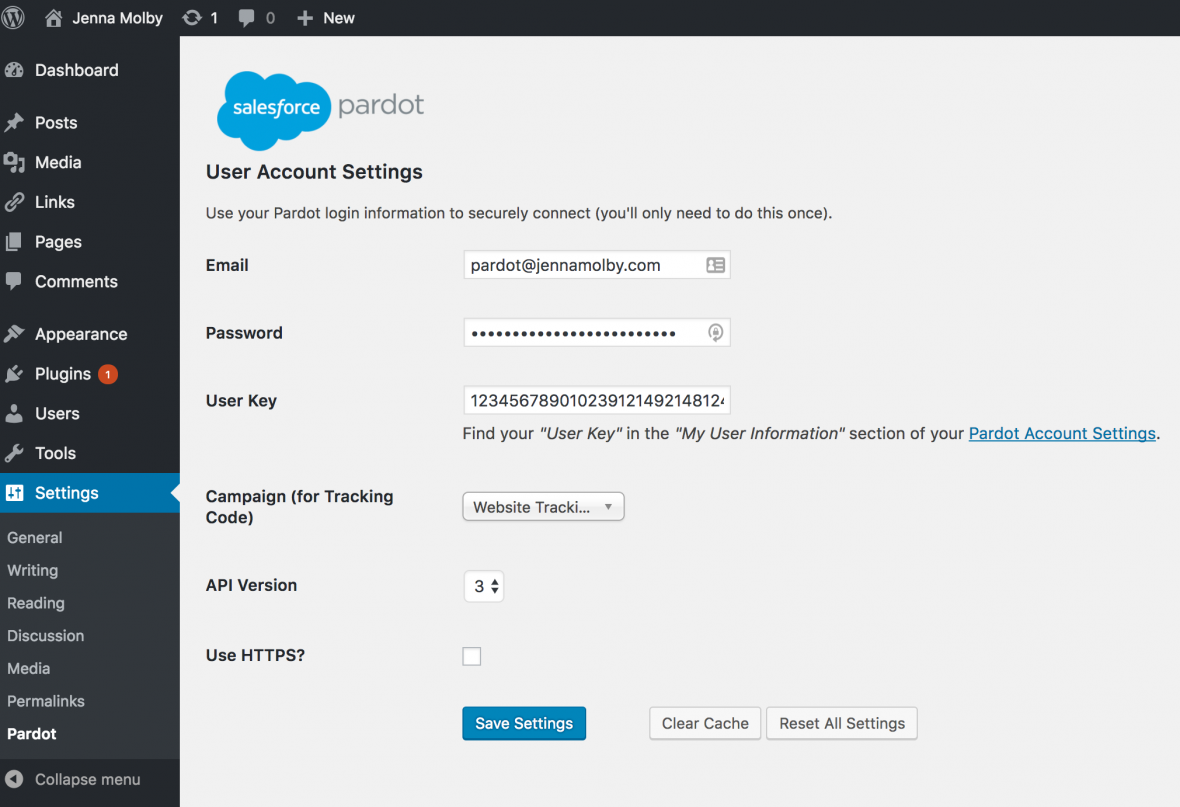The image size is (1180, 807).
Task: Go to Appearance in the sidebar
Action: click(x=80, y=334)
